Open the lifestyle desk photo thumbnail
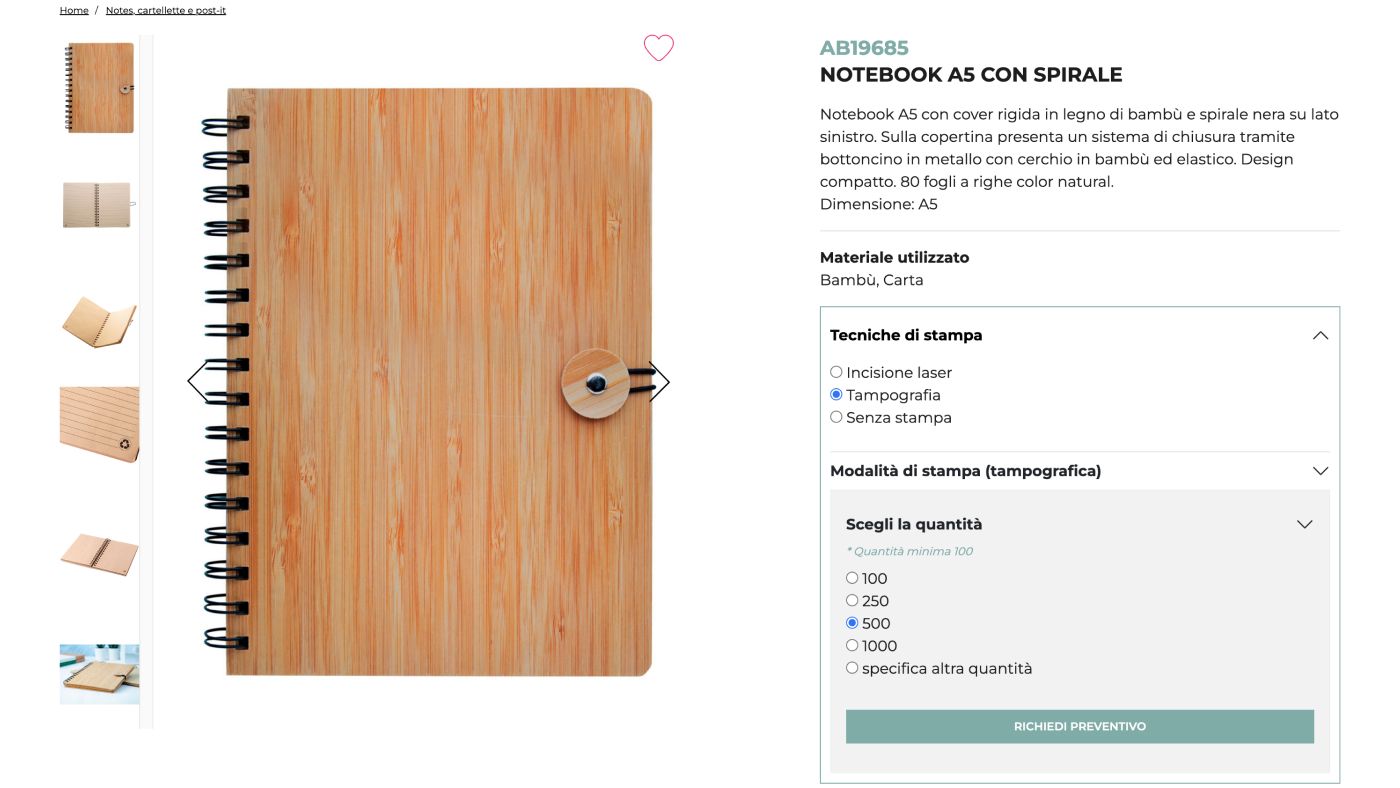The width and height of the screenshot is (1400, 788). (99, 674)
